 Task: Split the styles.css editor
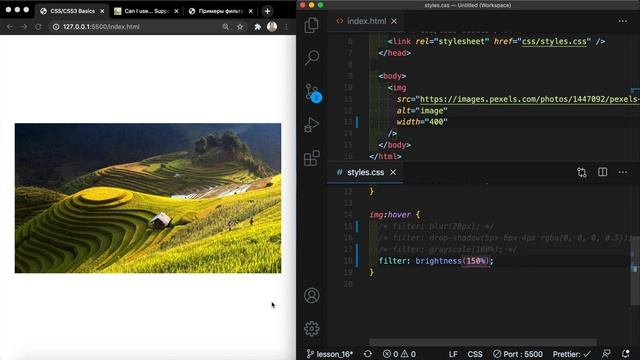pyautogui.click(x=602, y=172)
